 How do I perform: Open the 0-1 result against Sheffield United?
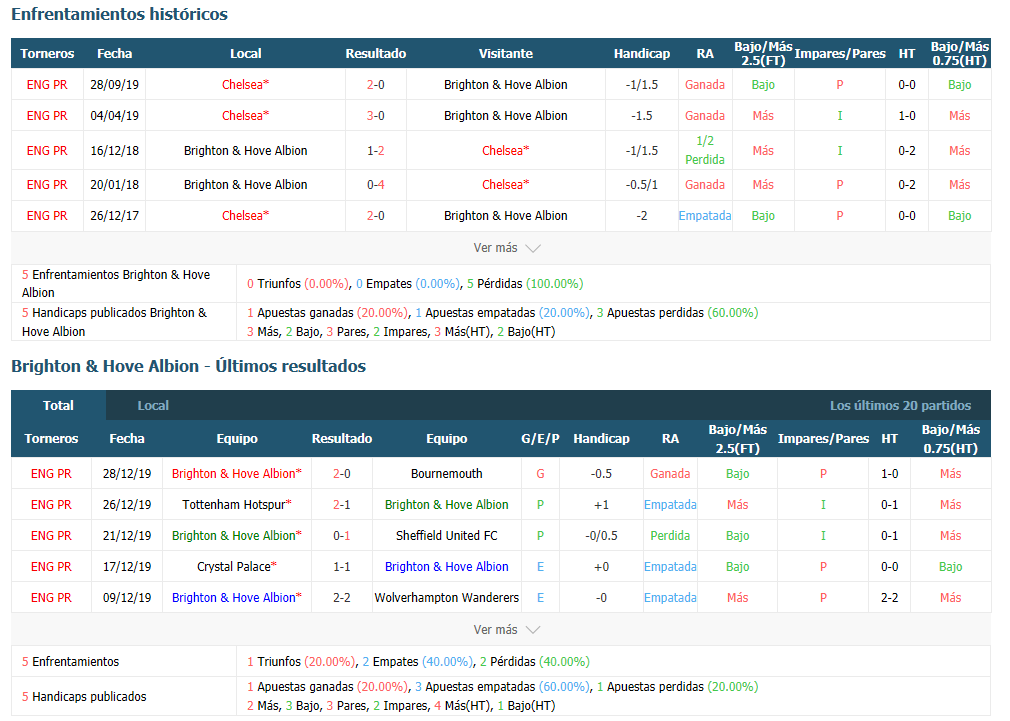pos(341,535)
